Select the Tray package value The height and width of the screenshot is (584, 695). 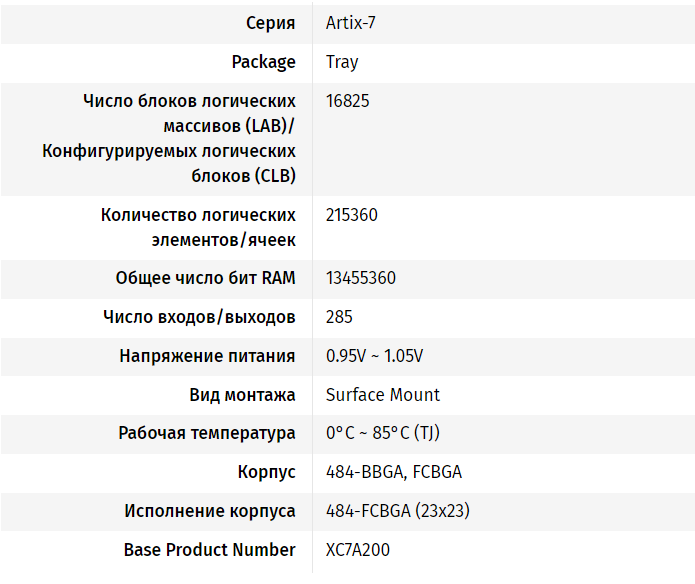(x=342, y=62)
